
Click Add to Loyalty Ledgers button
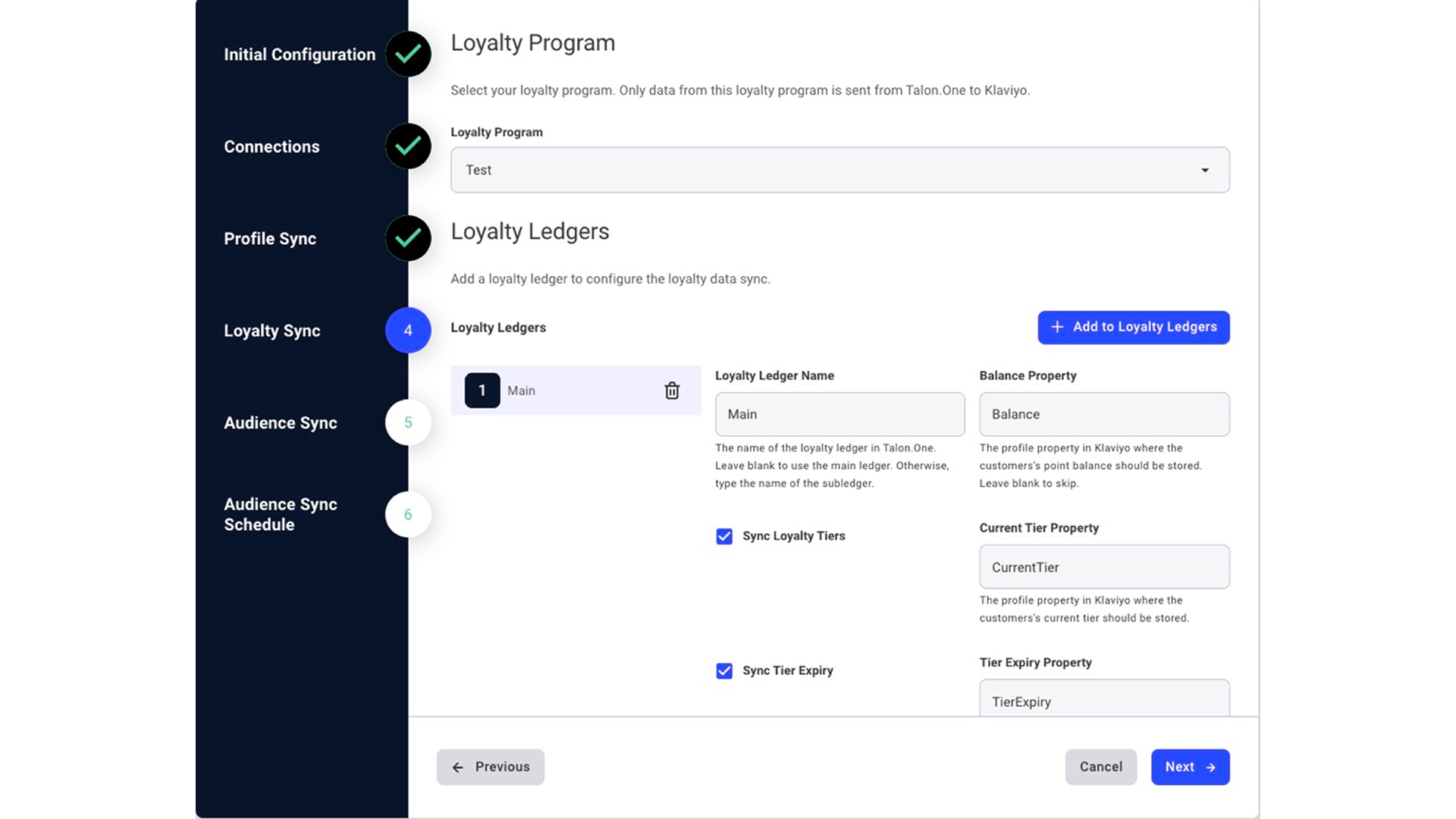click(x=1134, y=328)
